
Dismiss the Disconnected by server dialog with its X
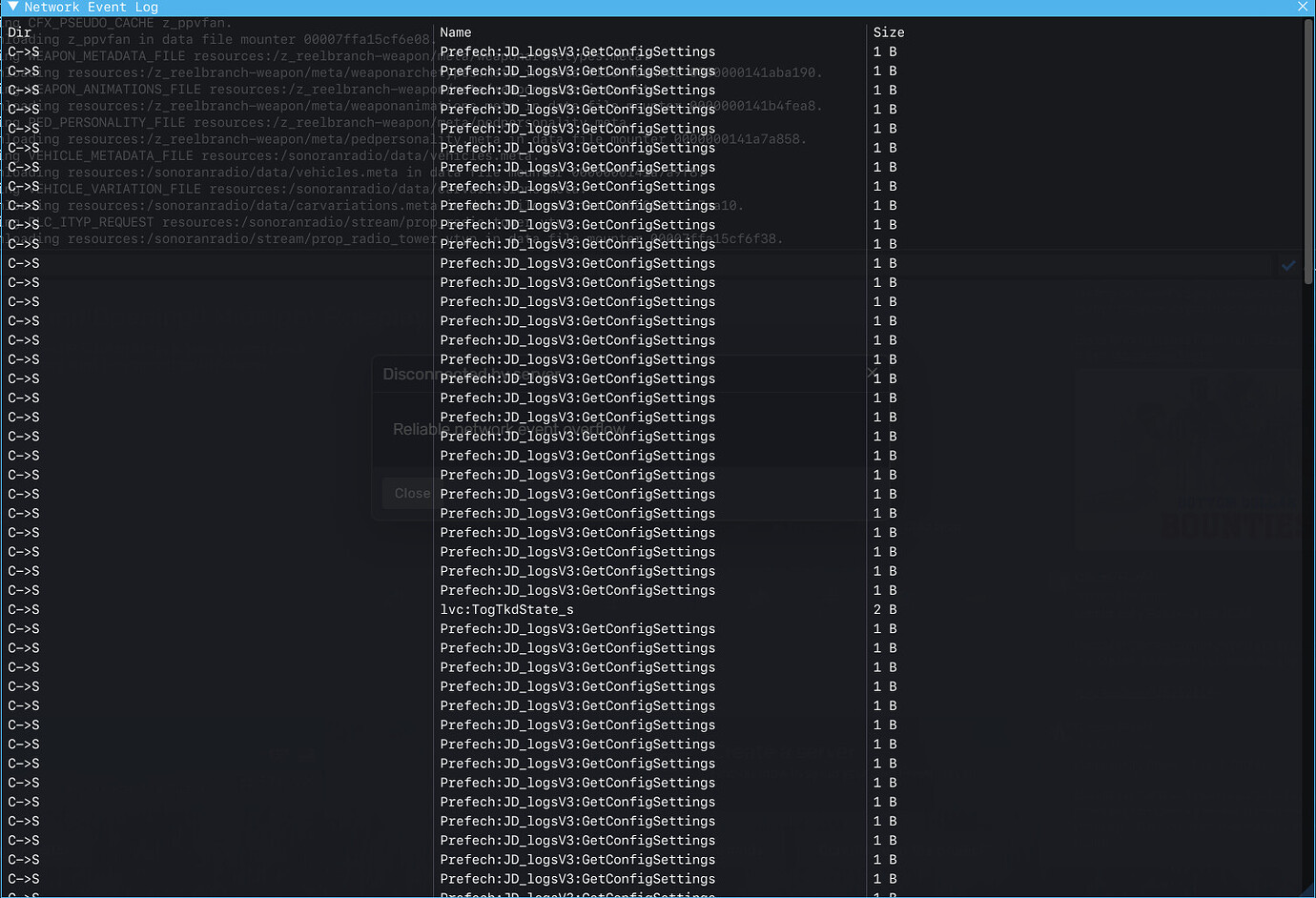pos(871,372)
